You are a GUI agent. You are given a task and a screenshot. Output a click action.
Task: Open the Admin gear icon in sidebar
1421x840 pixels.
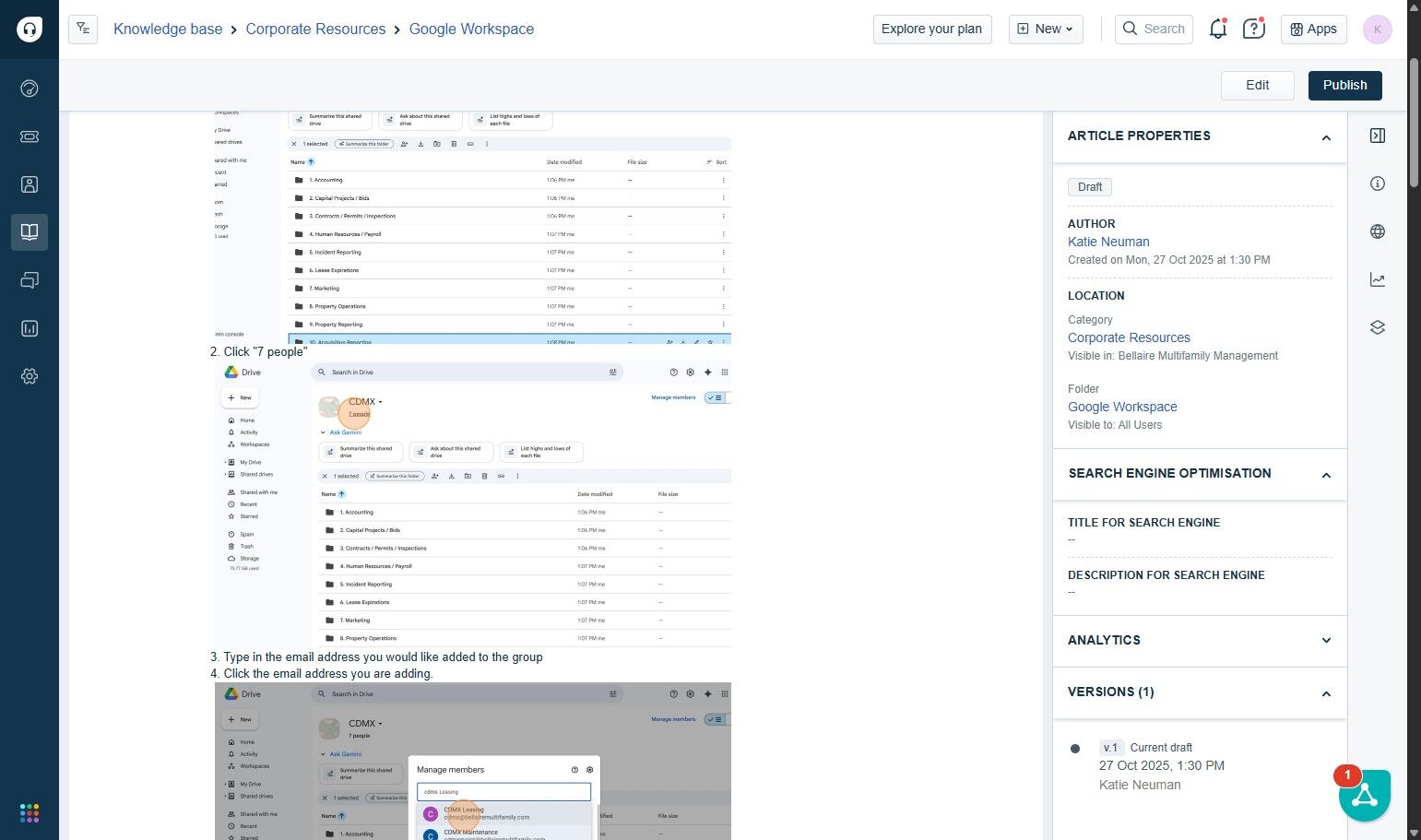(30, 376)
